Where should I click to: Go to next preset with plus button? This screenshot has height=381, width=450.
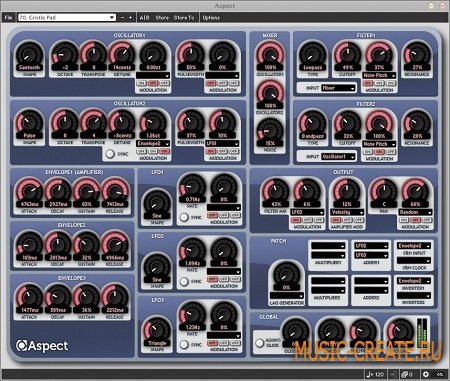point(130,18)
